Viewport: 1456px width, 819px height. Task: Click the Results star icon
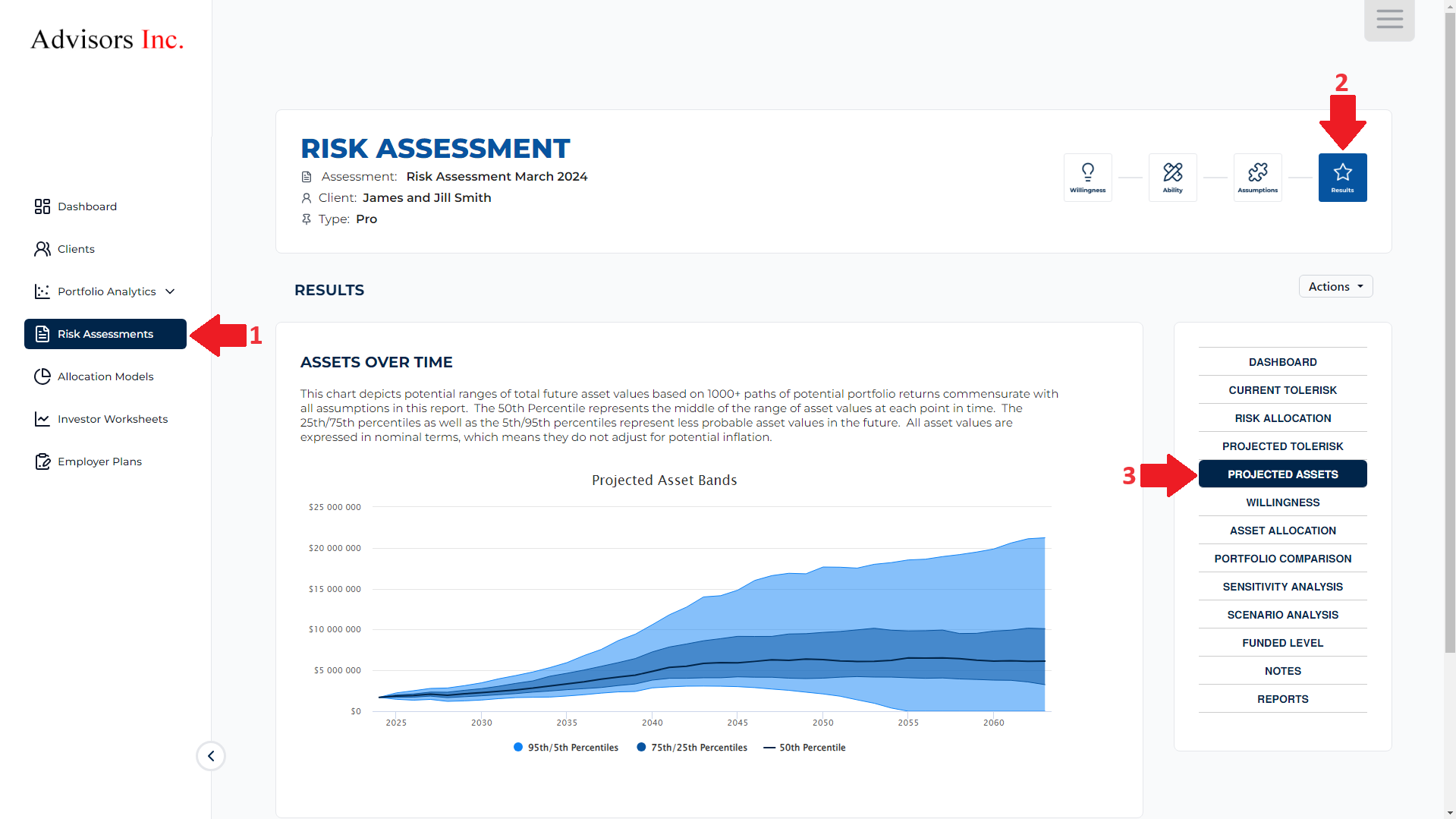(x=1342, y=178)
